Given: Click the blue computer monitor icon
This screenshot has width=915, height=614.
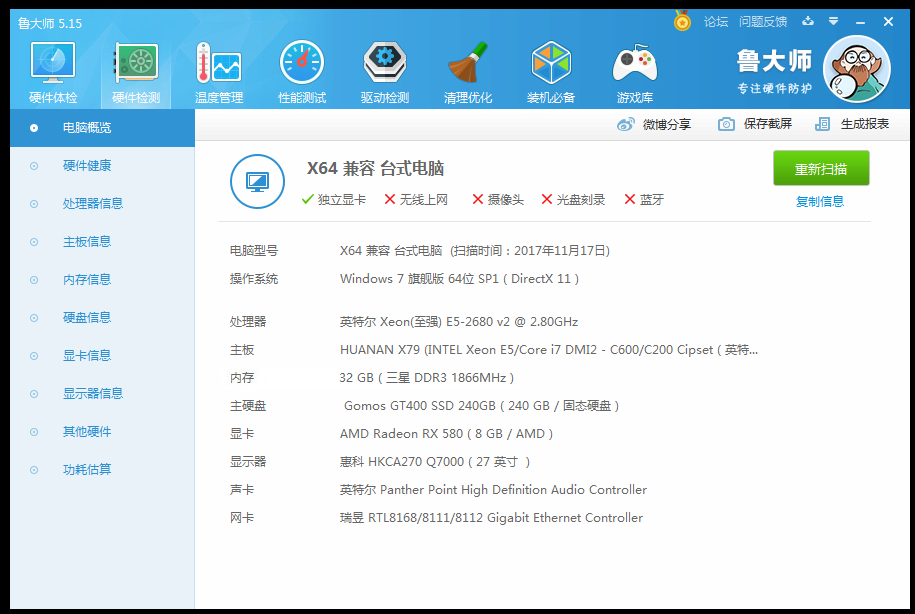Looking at the screenshot, I should [257, 182].
